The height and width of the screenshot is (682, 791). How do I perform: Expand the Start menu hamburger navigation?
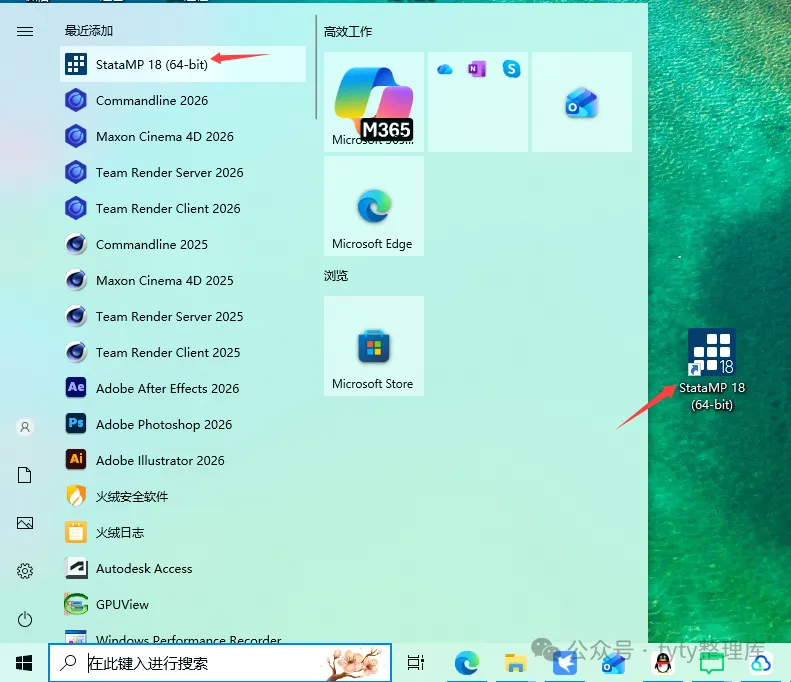pyautogui.click(x=25, y=32)
